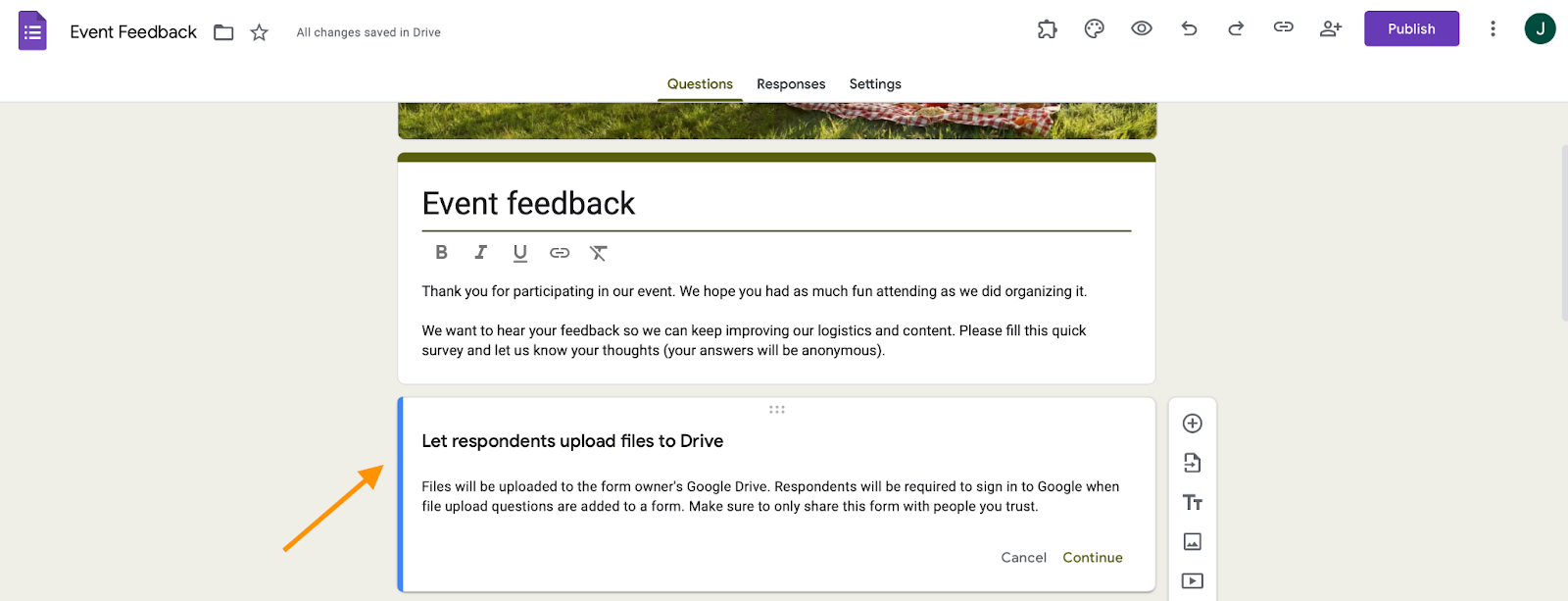
Task: Toggle bold formatting in description
Action: (441, 253)
